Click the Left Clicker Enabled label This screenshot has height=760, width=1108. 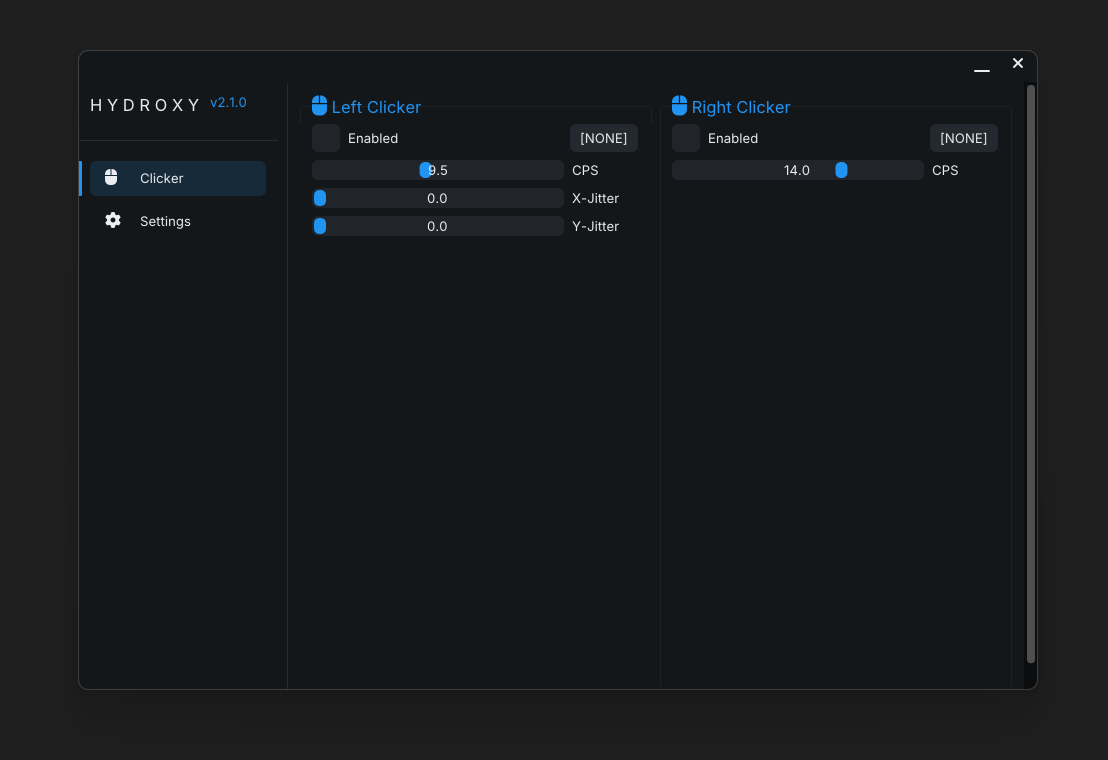point(373,138)
